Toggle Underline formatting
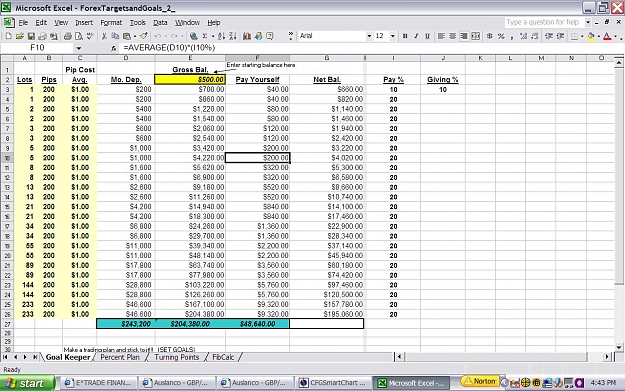The image size is (625, 391). [x=427, y=36]
